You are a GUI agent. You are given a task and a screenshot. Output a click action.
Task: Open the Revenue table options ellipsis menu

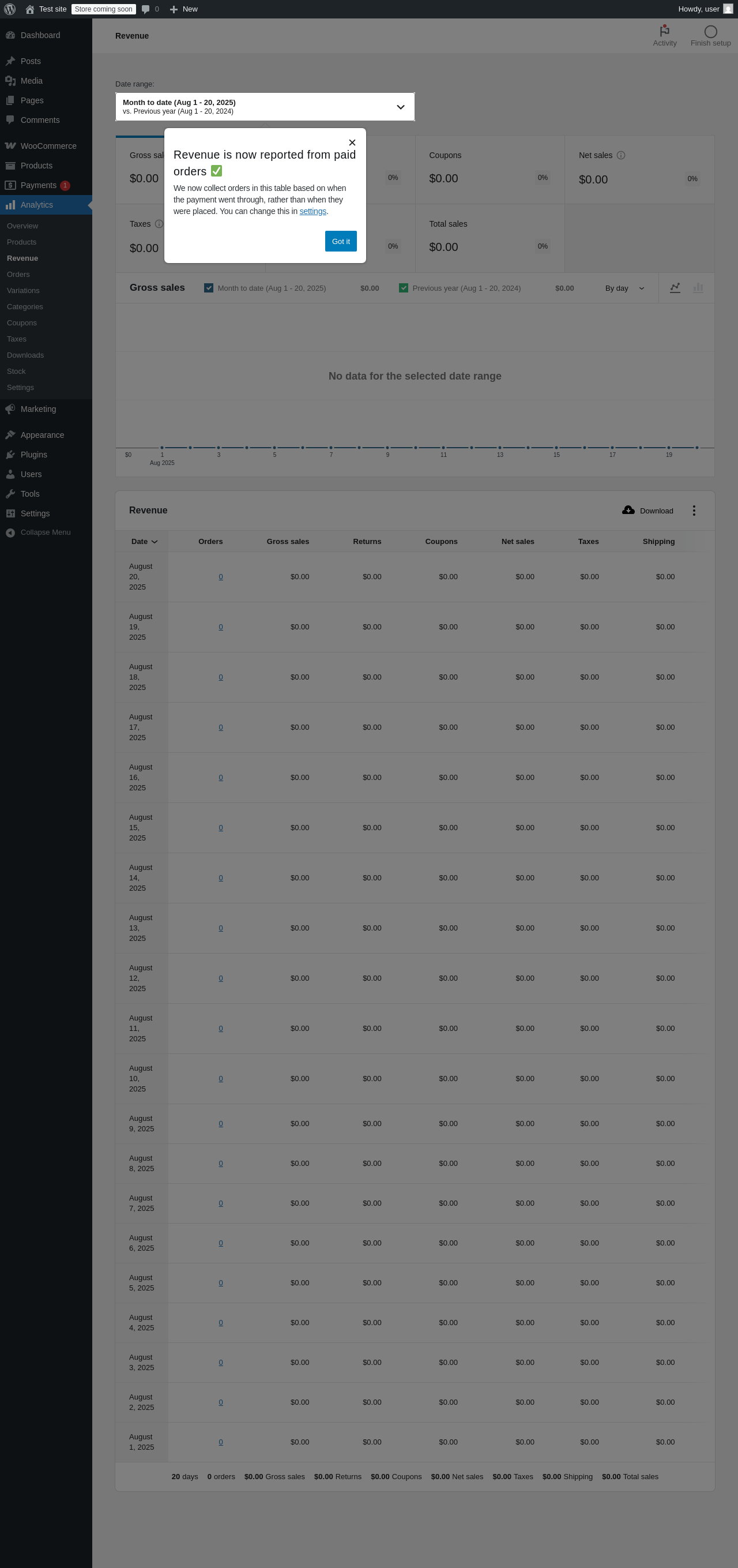[694, 511]
